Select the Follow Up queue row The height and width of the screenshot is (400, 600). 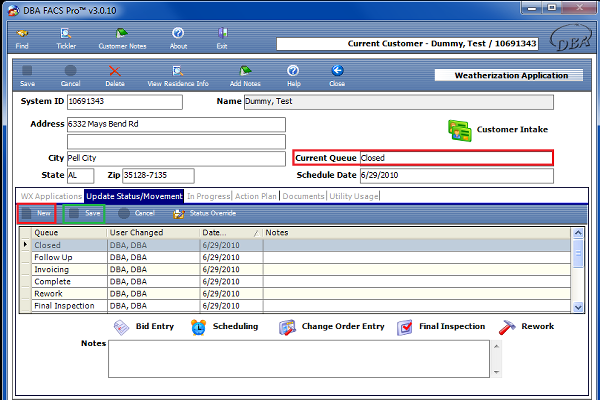(x=295, y=257)
